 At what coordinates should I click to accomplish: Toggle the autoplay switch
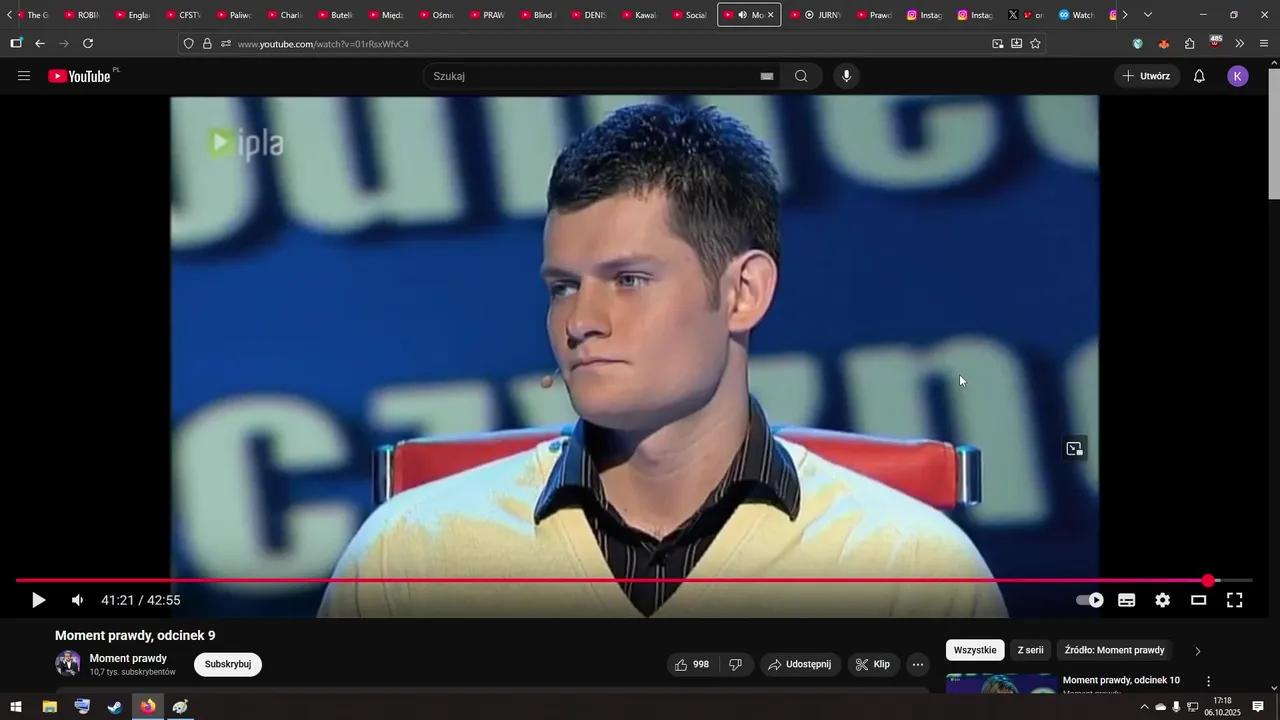[1090, 600]
